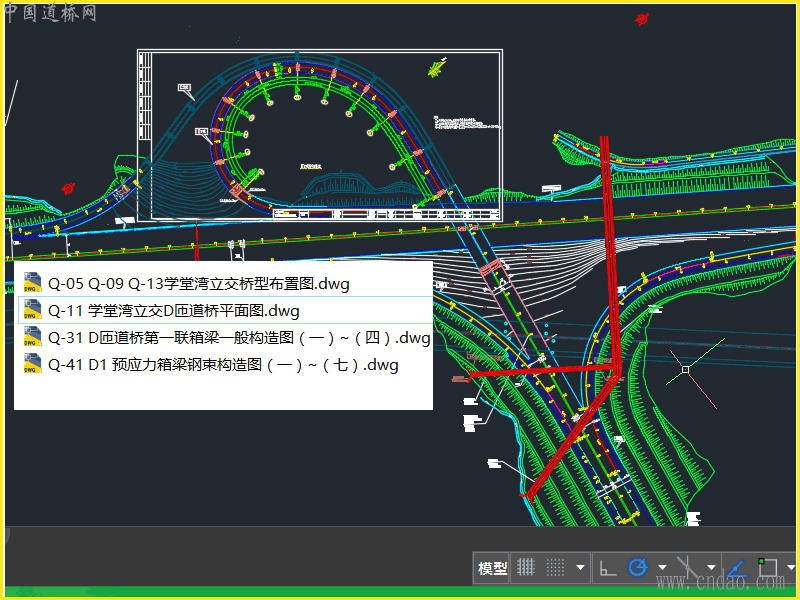Viewport: 800px width, 600px height.
Task: Open the object snap settings dropdown
Action: pyautogui.click(x=791, y=567)
